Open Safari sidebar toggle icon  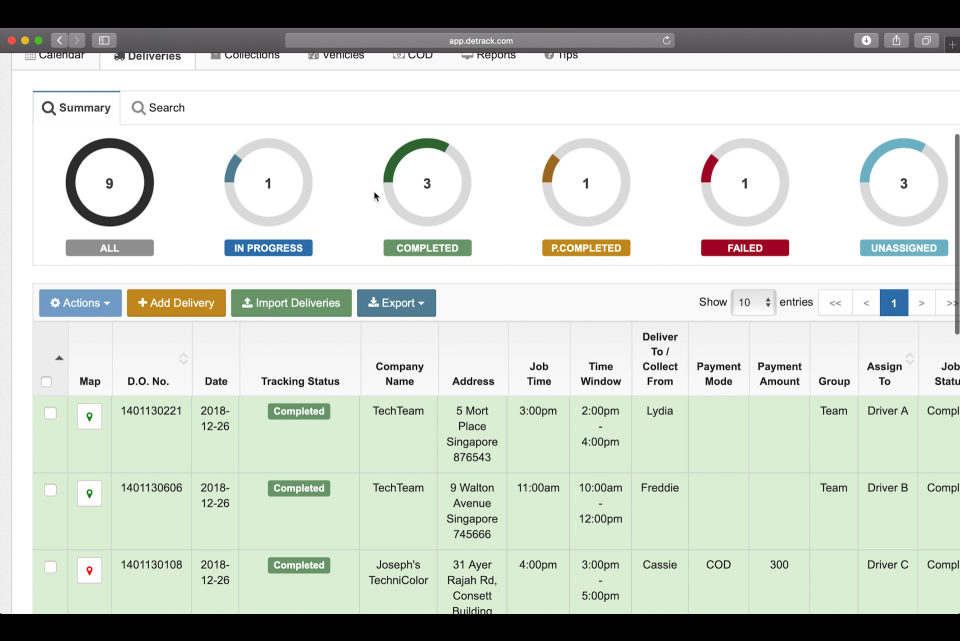click(104, 41)
